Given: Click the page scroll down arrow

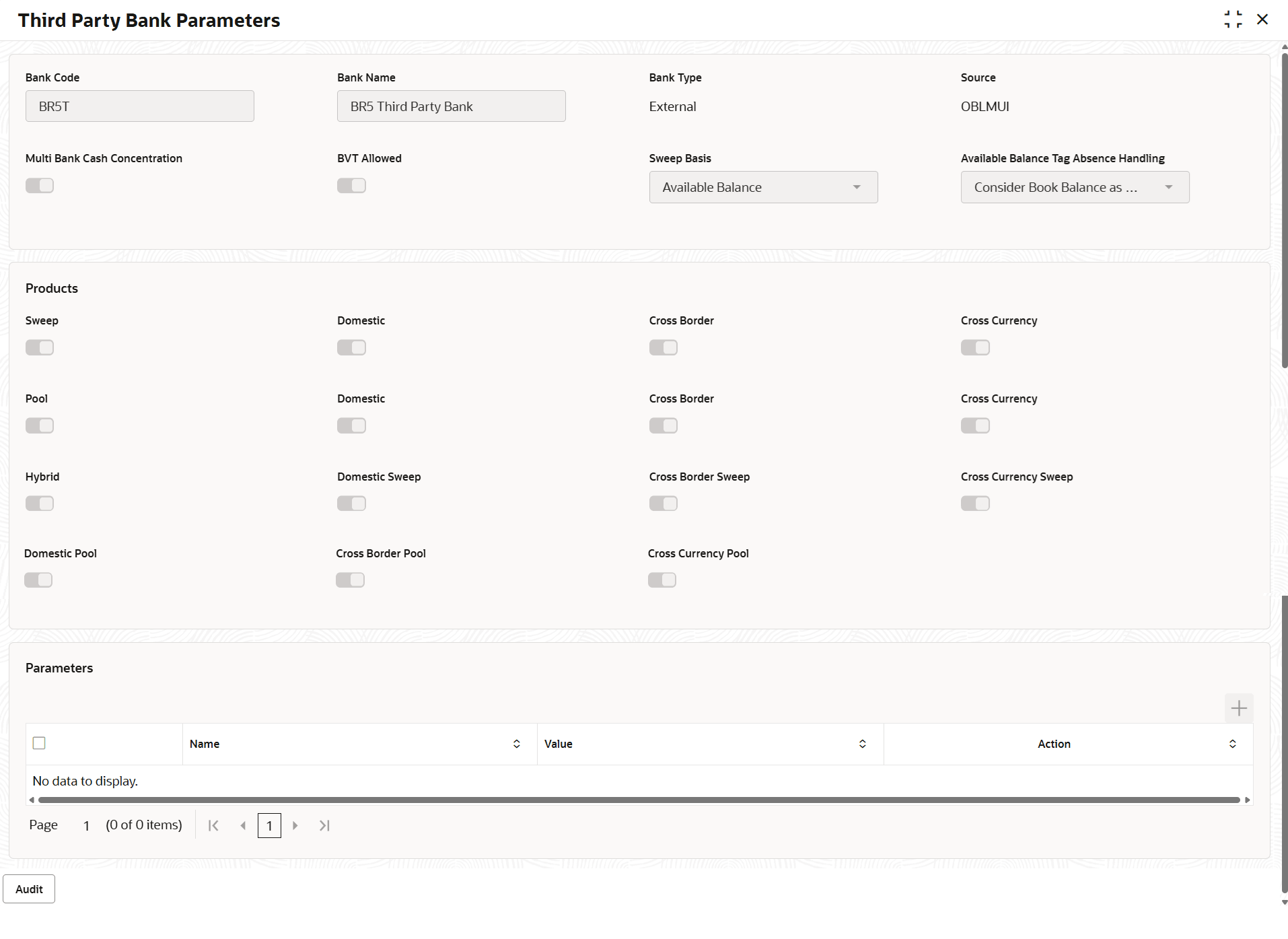Looking at the screenshot, I should click(1284, 903).
